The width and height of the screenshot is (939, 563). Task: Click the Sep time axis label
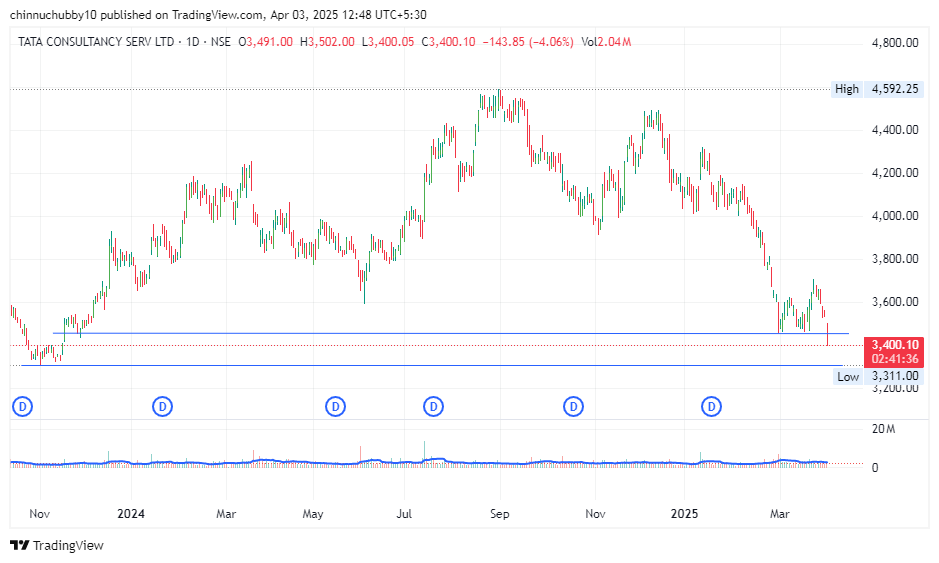coord(499,514)
